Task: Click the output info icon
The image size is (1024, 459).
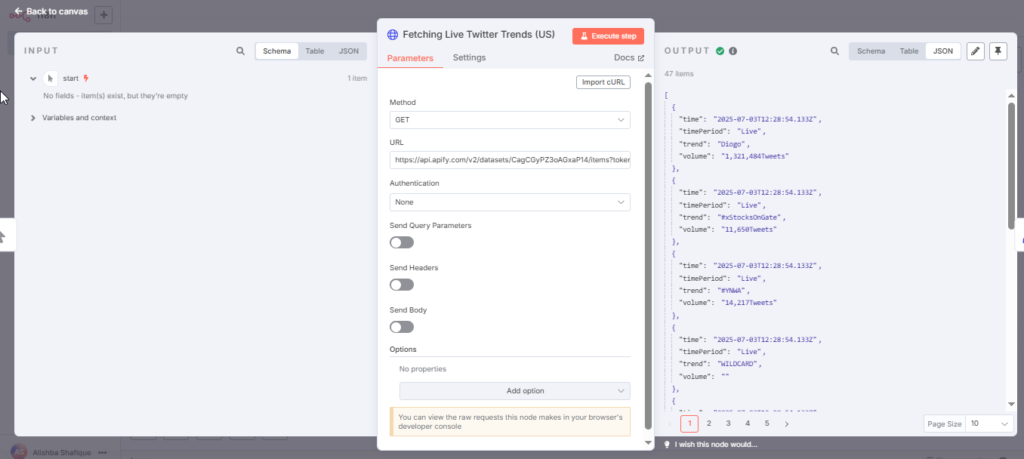Action: coord(733,51)
